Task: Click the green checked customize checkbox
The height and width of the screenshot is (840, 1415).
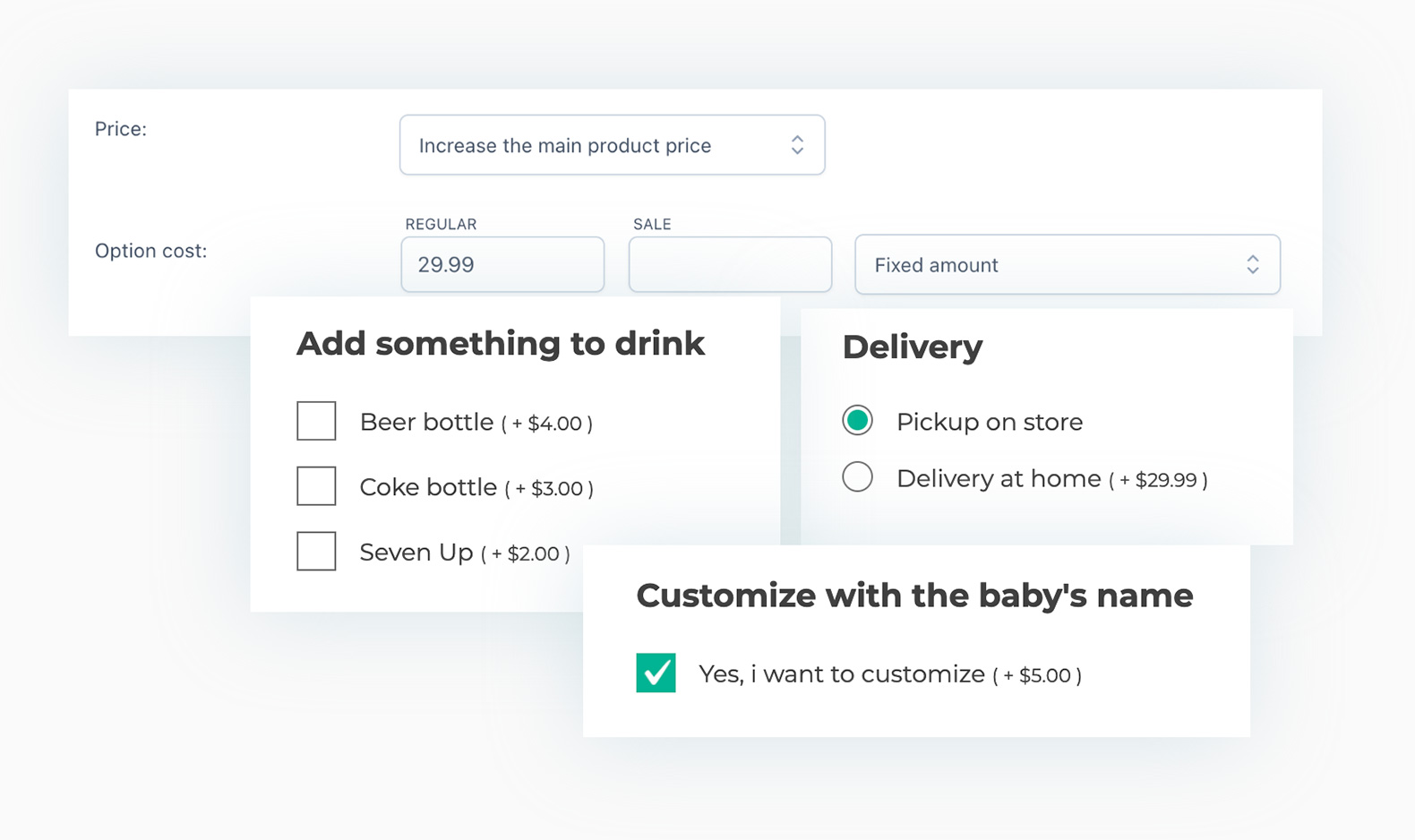Action: pos(656,673)
